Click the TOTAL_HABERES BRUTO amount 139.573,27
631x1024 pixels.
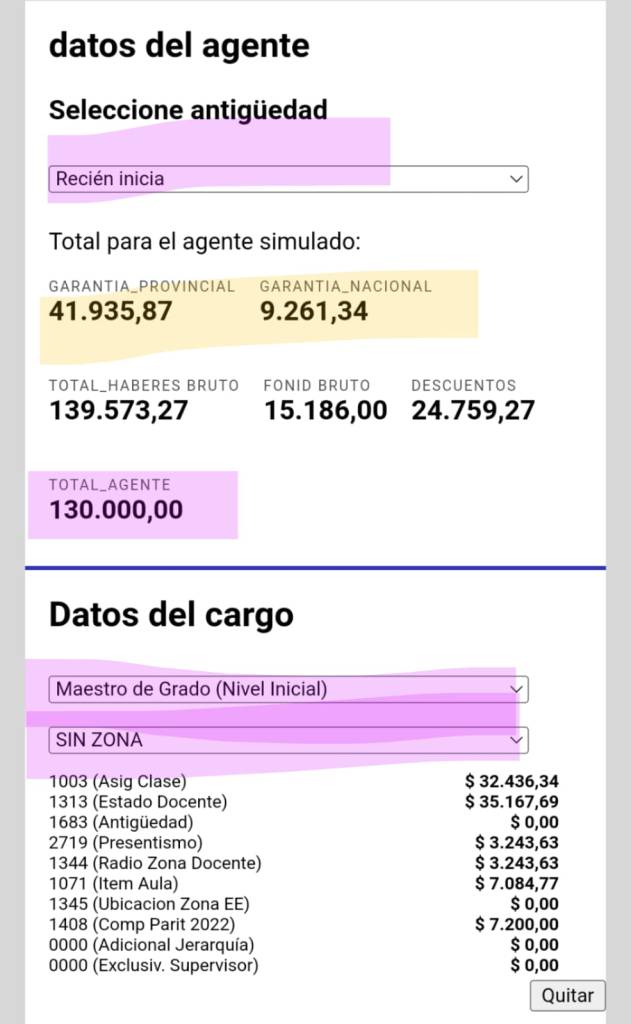[x=118, y=410]
